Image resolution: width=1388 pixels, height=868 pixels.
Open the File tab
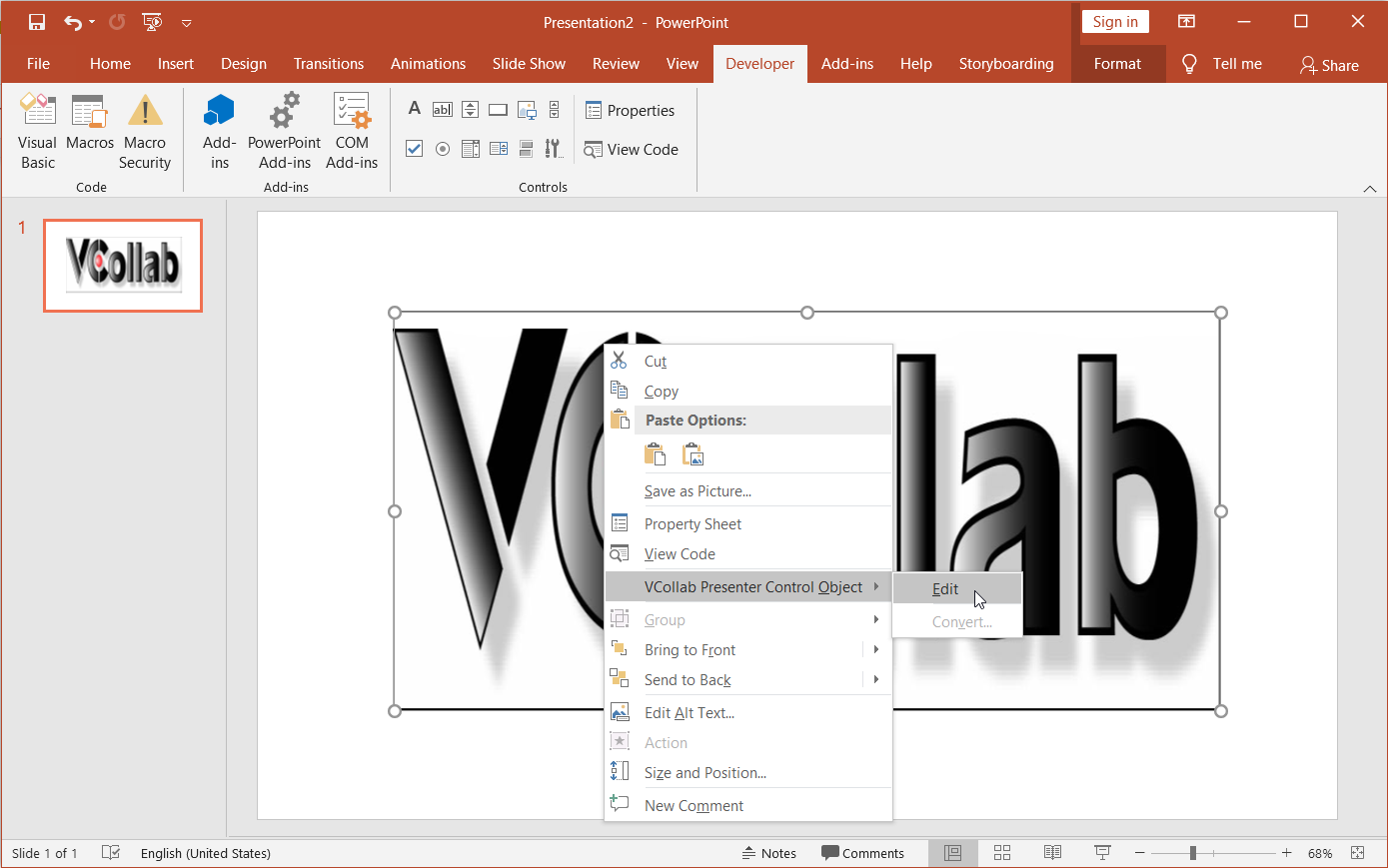38,63
